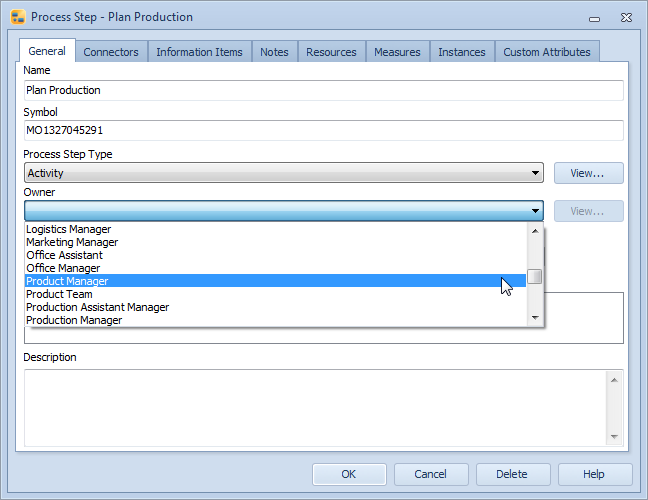The image size is (648, 500).
Task: Click the Process Step window title icon
Action: coord(17,17)
